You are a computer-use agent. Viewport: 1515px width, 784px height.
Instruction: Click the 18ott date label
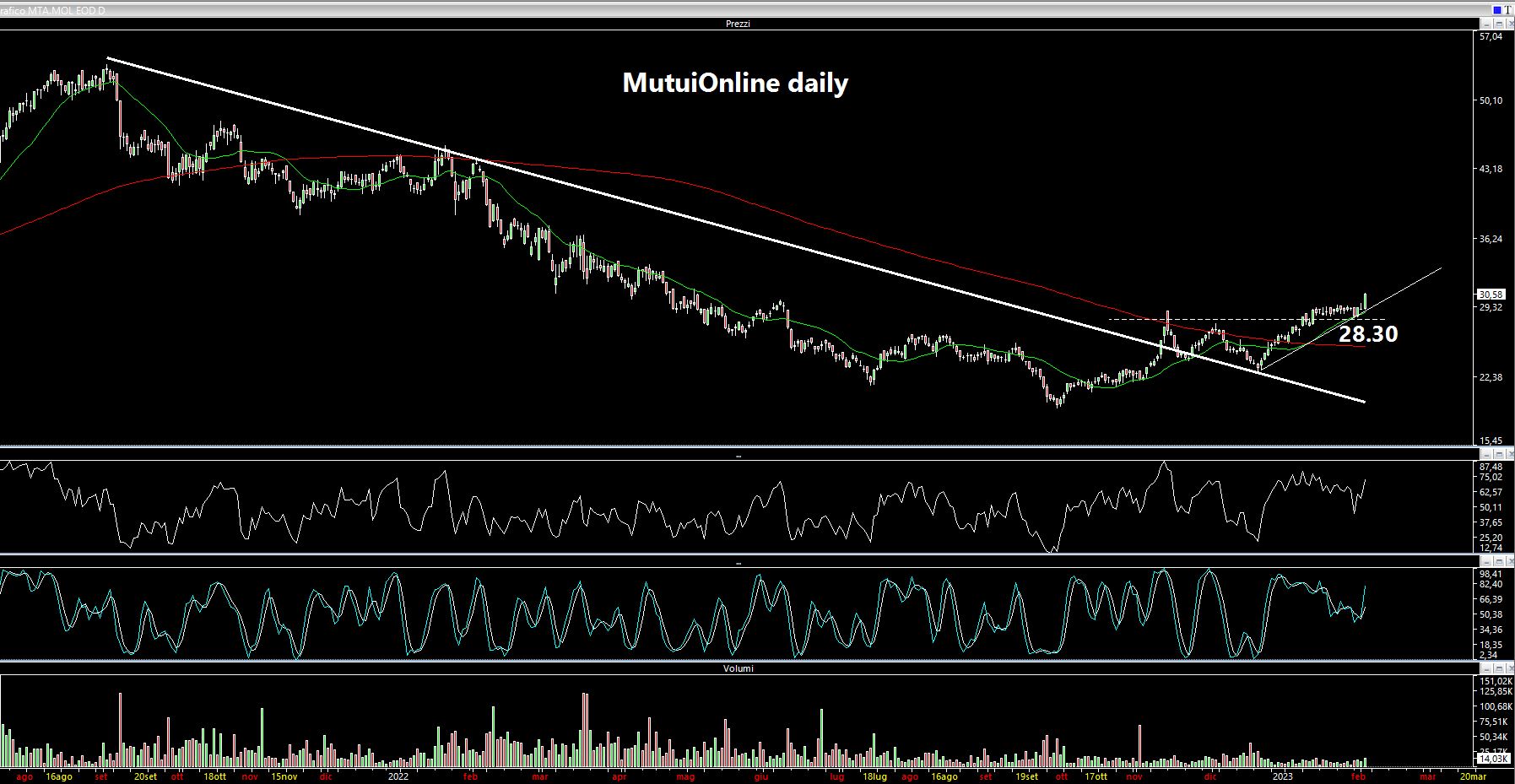coord(214,776)
